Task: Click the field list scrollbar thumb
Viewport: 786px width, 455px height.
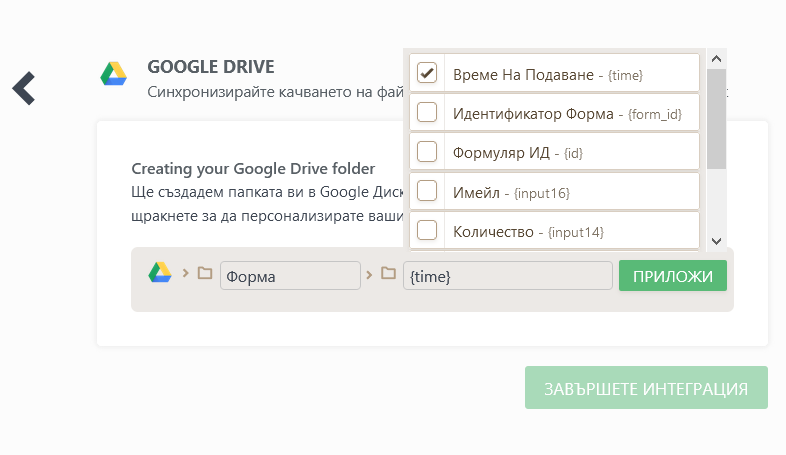Action: tap(716, 118)
